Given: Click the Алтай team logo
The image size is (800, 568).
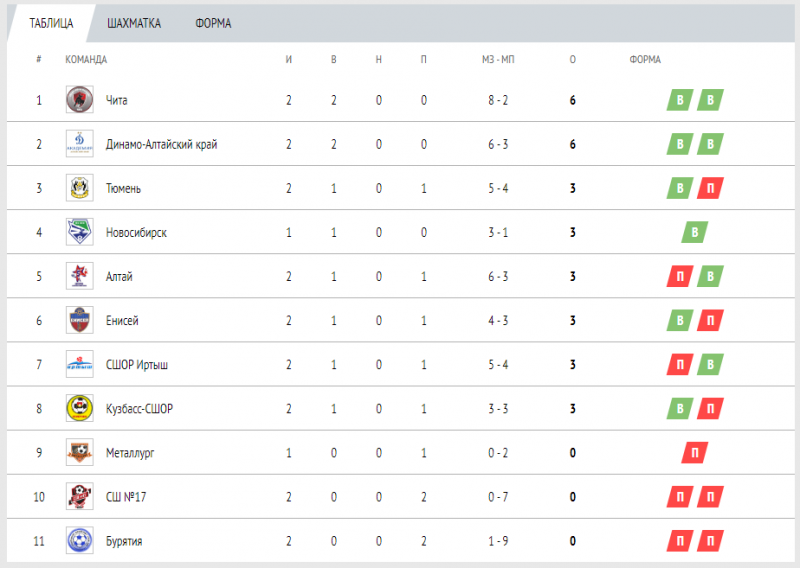Looking at the screenshot, I should tap(79, 276).
